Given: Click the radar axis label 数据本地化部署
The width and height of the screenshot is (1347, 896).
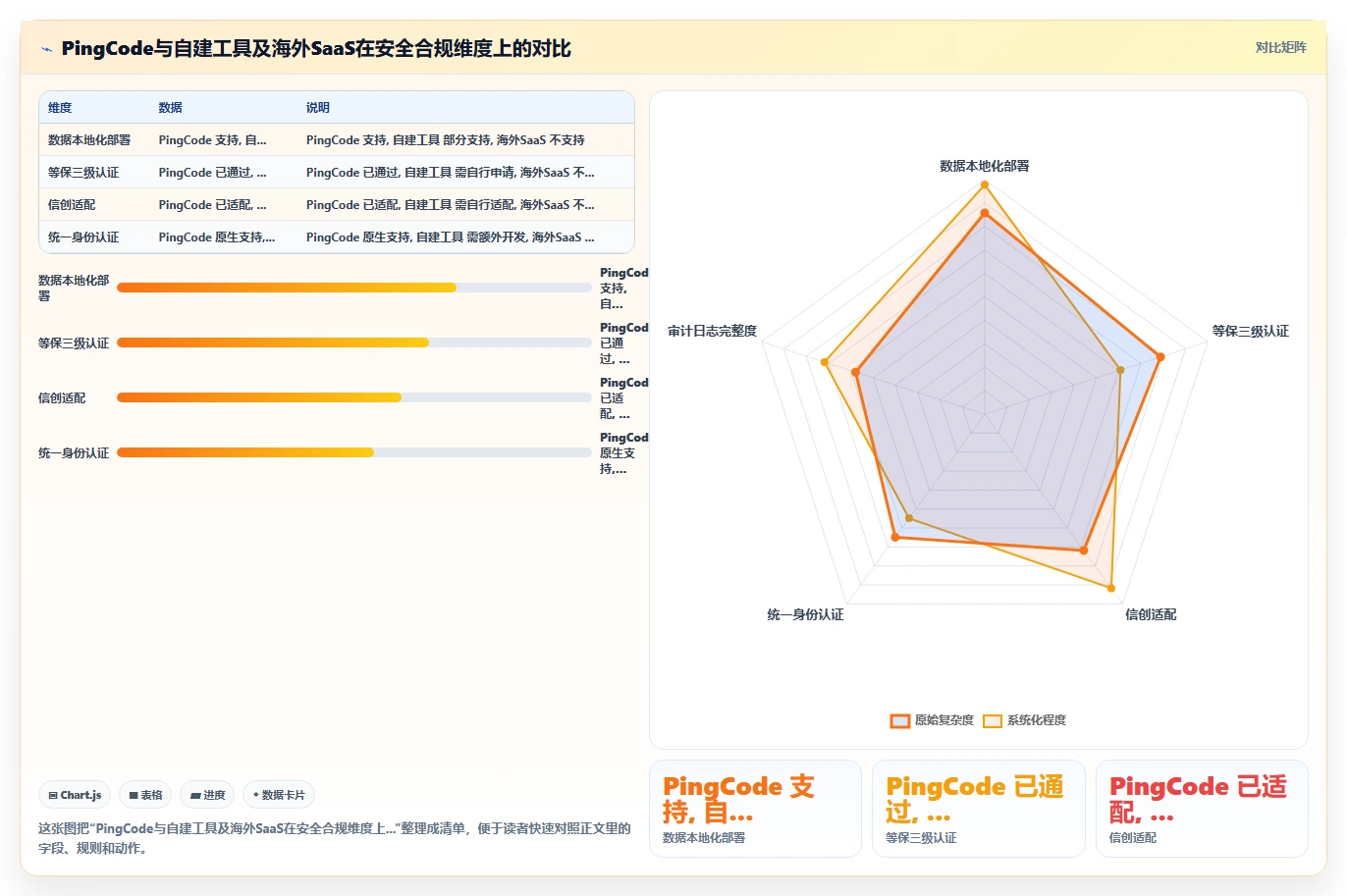Looking at the screenshot, I should (x=985, y=166).
